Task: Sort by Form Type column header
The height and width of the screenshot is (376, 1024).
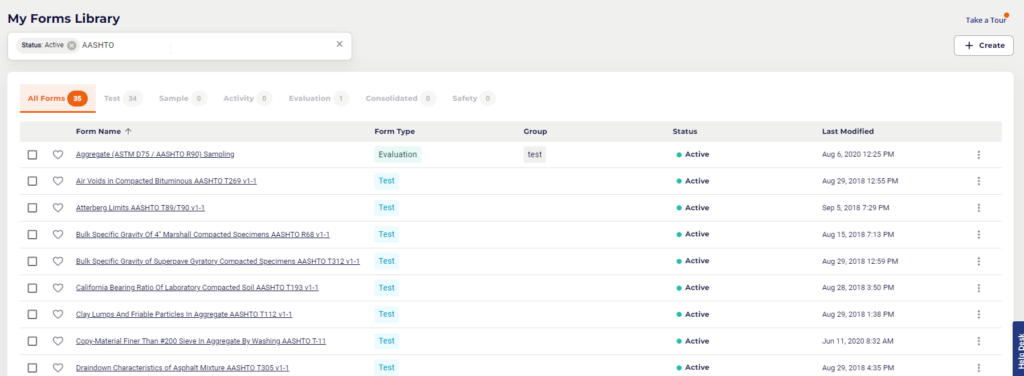Action: pyautogui.click(x=394, y=131)
